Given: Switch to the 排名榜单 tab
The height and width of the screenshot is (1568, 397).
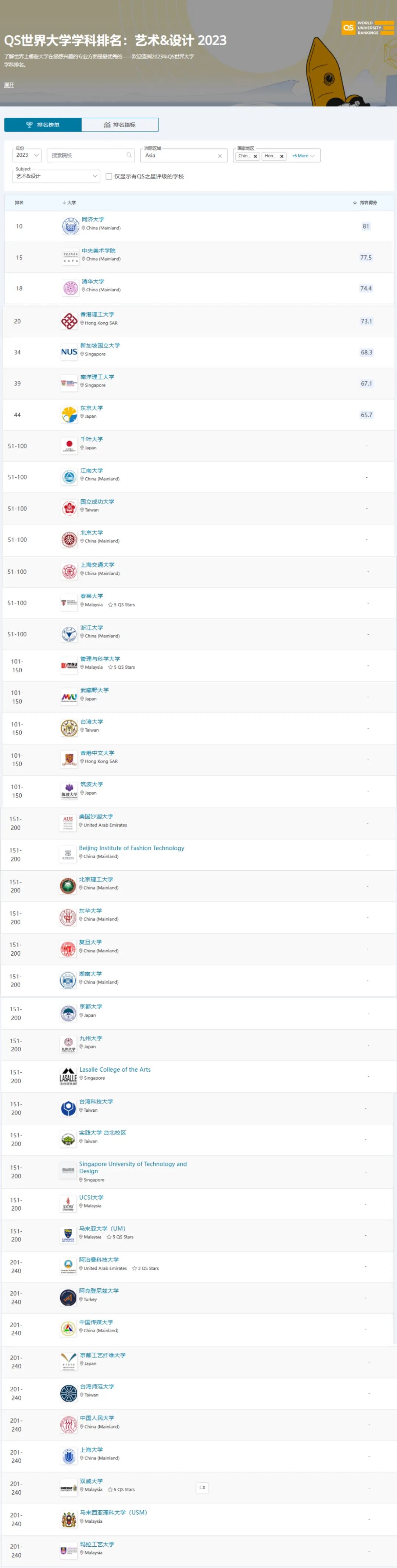Looking at the screenshot, I should [43, 125].
